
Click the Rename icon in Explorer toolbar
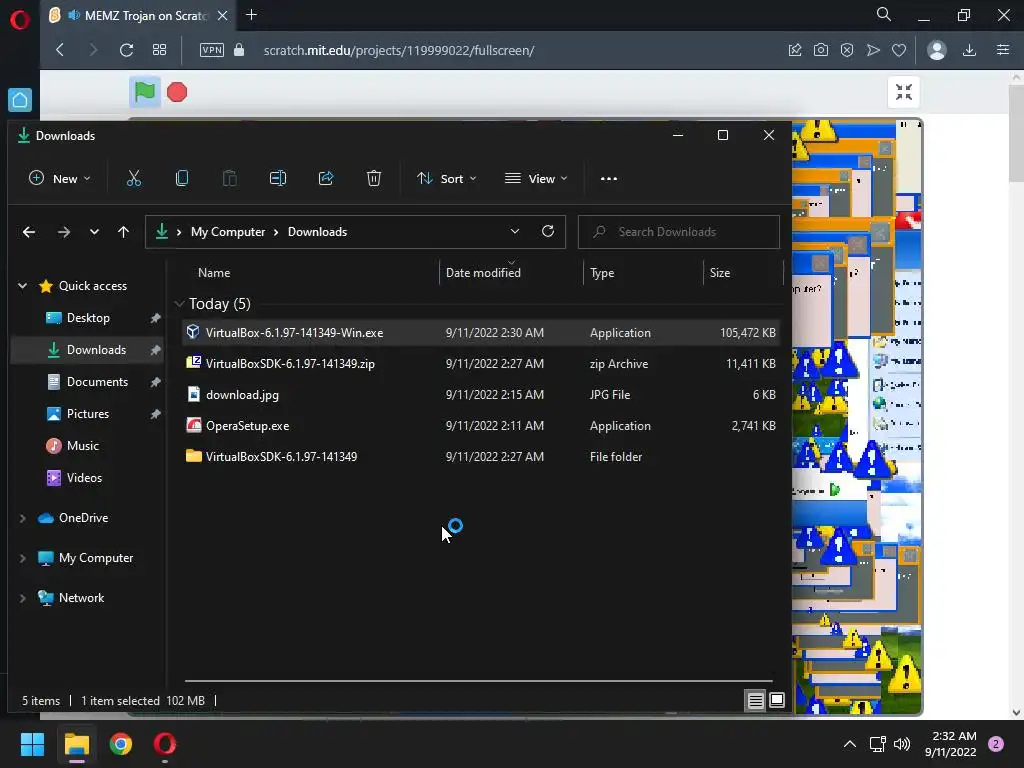coord(278,178)
